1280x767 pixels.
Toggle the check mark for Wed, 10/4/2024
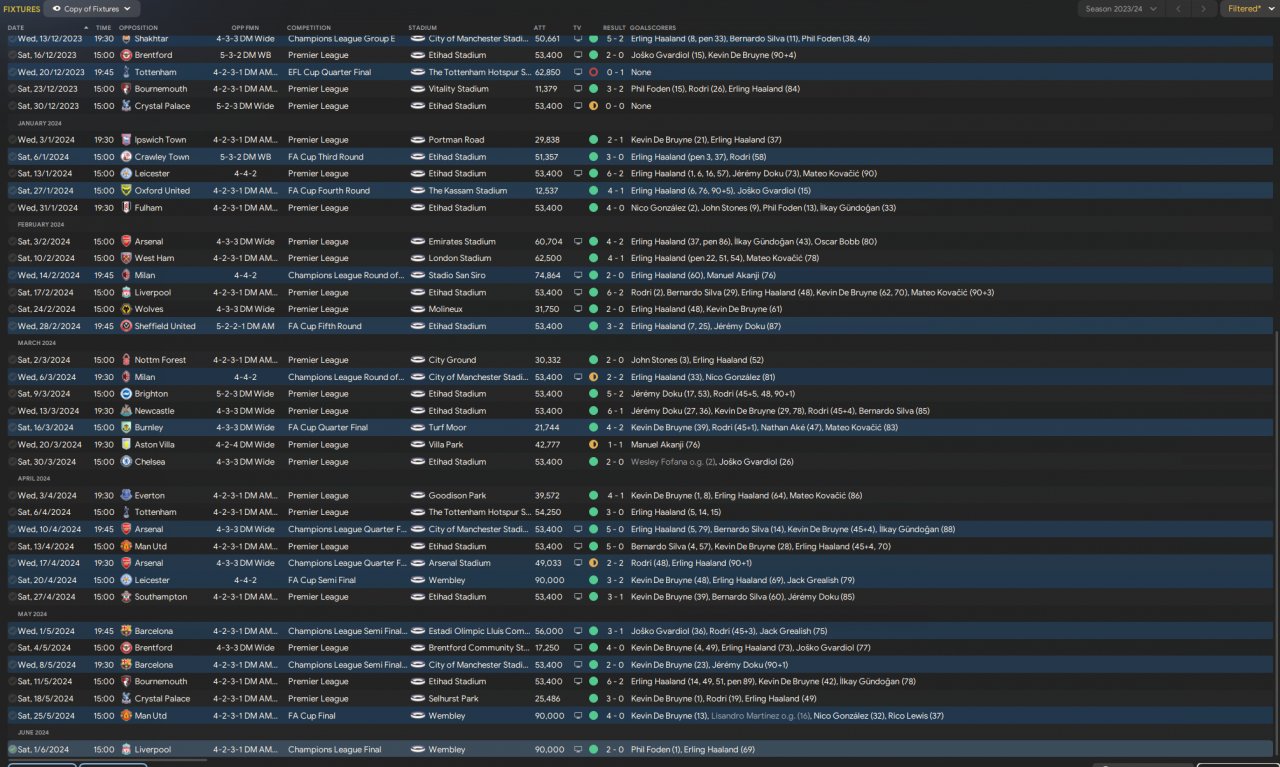(x=12, y=530)
